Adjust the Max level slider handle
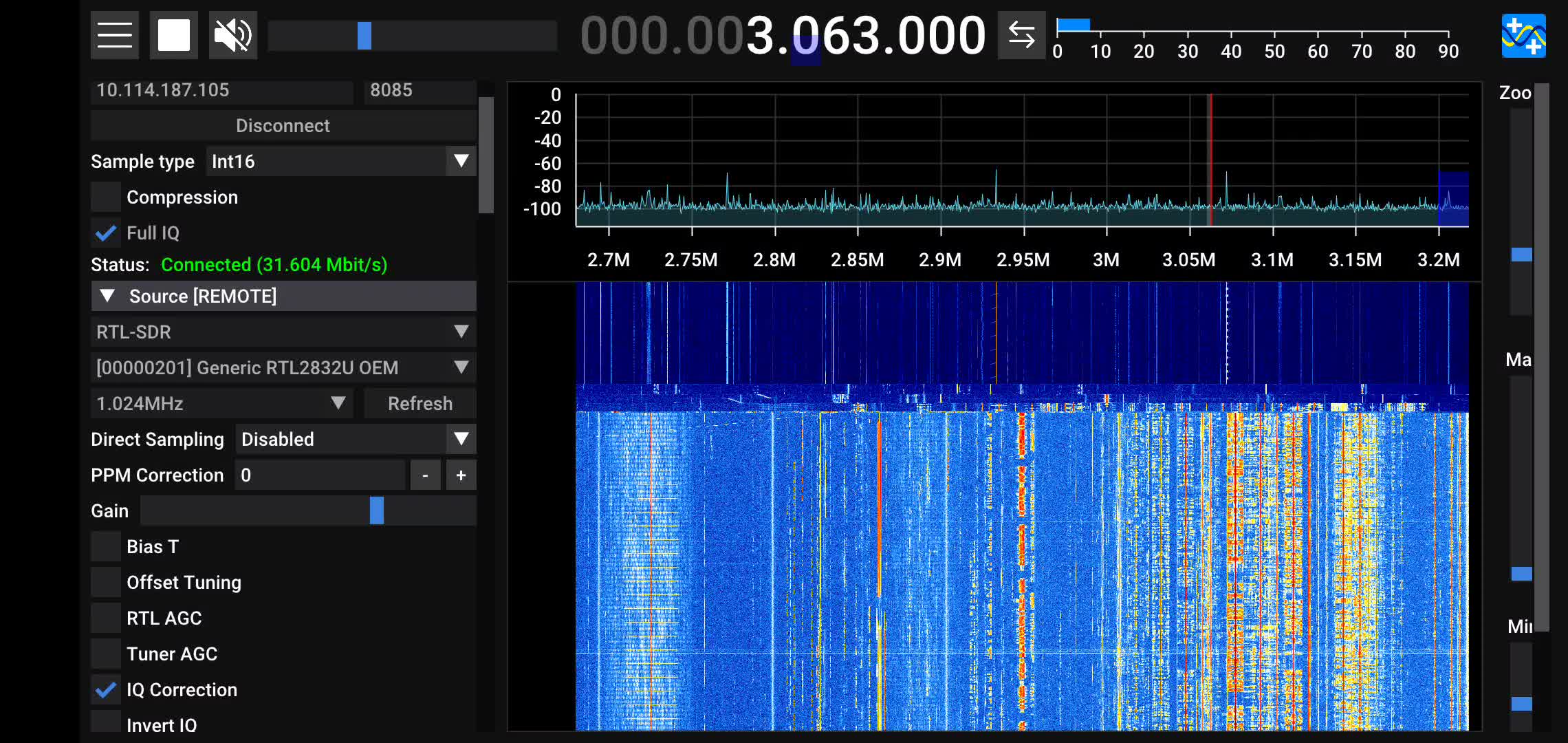1568x743 pixels. tap(1521, 574)
